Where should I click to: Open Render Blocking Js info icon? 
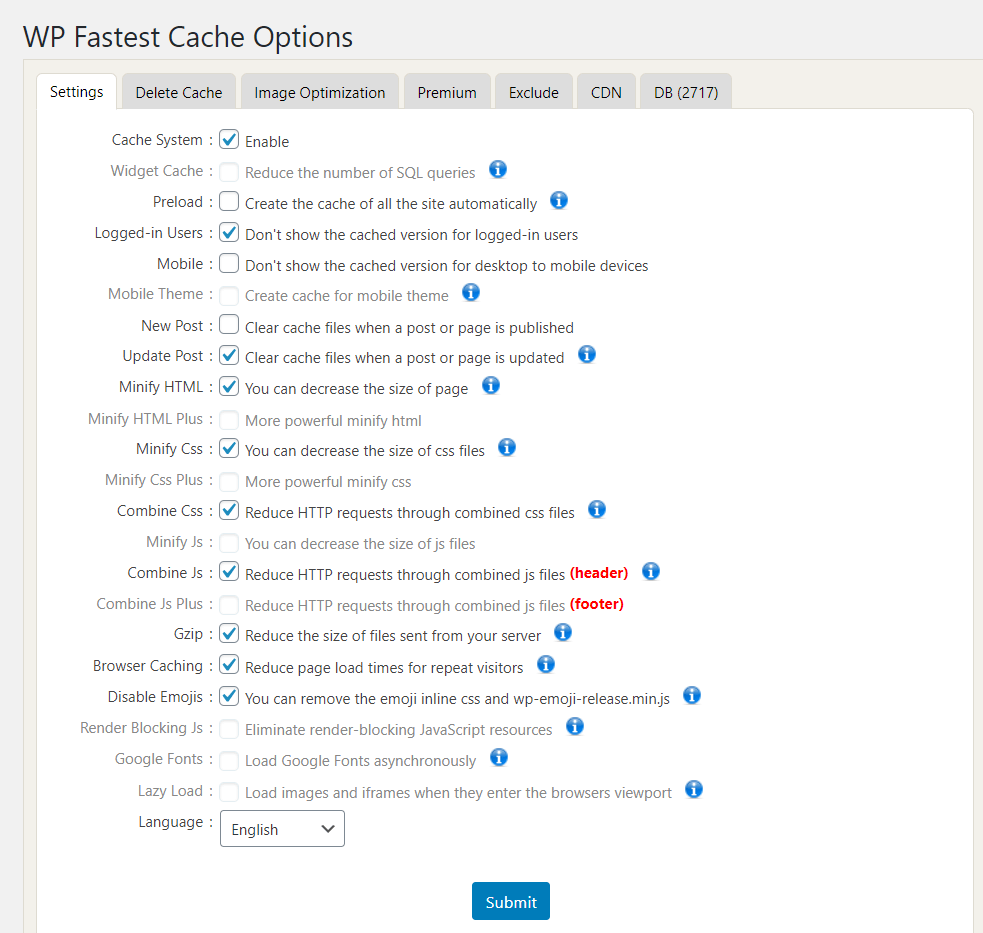tap(575, 726)
